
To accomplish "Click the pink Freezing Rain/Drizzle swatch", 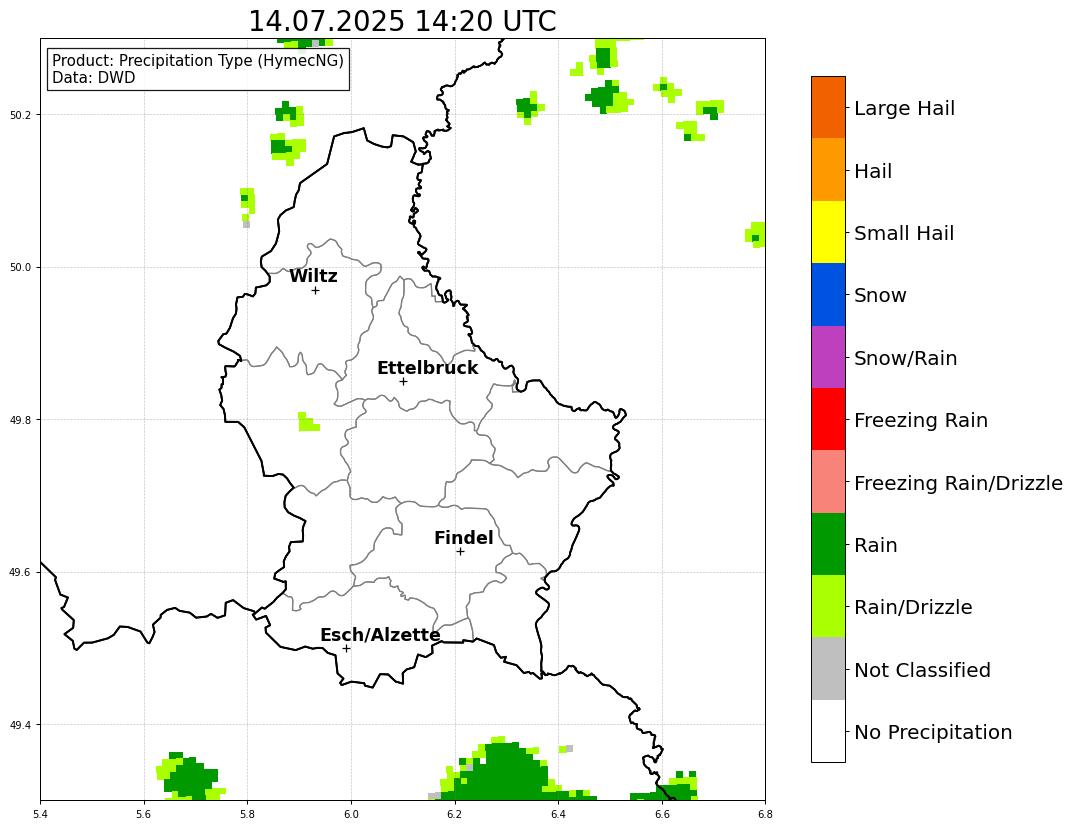I will pyautogui.click(x=828, y=481).
